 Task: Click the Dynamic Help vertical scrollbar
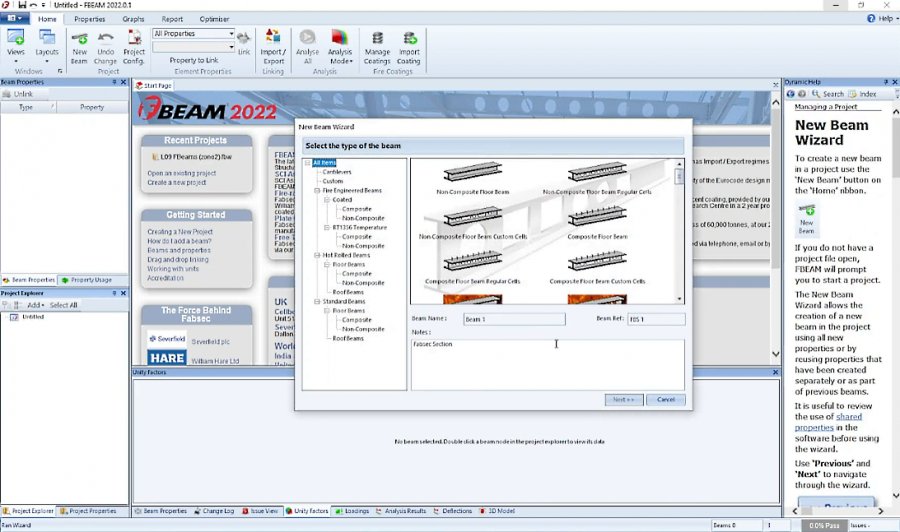point(895,304)
